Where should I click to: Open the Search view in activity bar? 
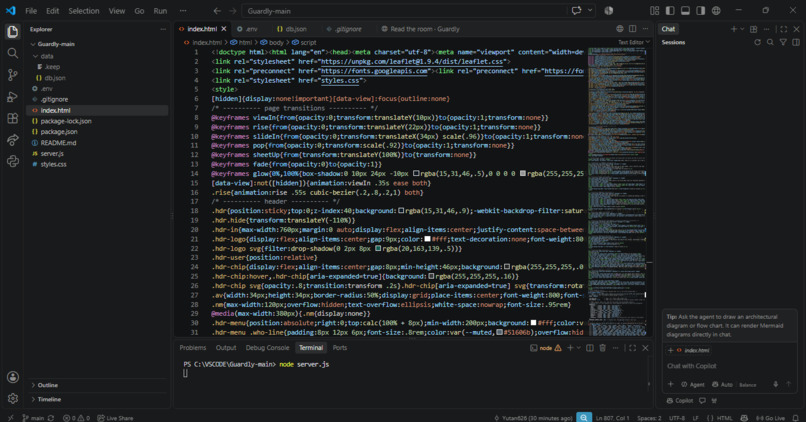tap(12, 53)
